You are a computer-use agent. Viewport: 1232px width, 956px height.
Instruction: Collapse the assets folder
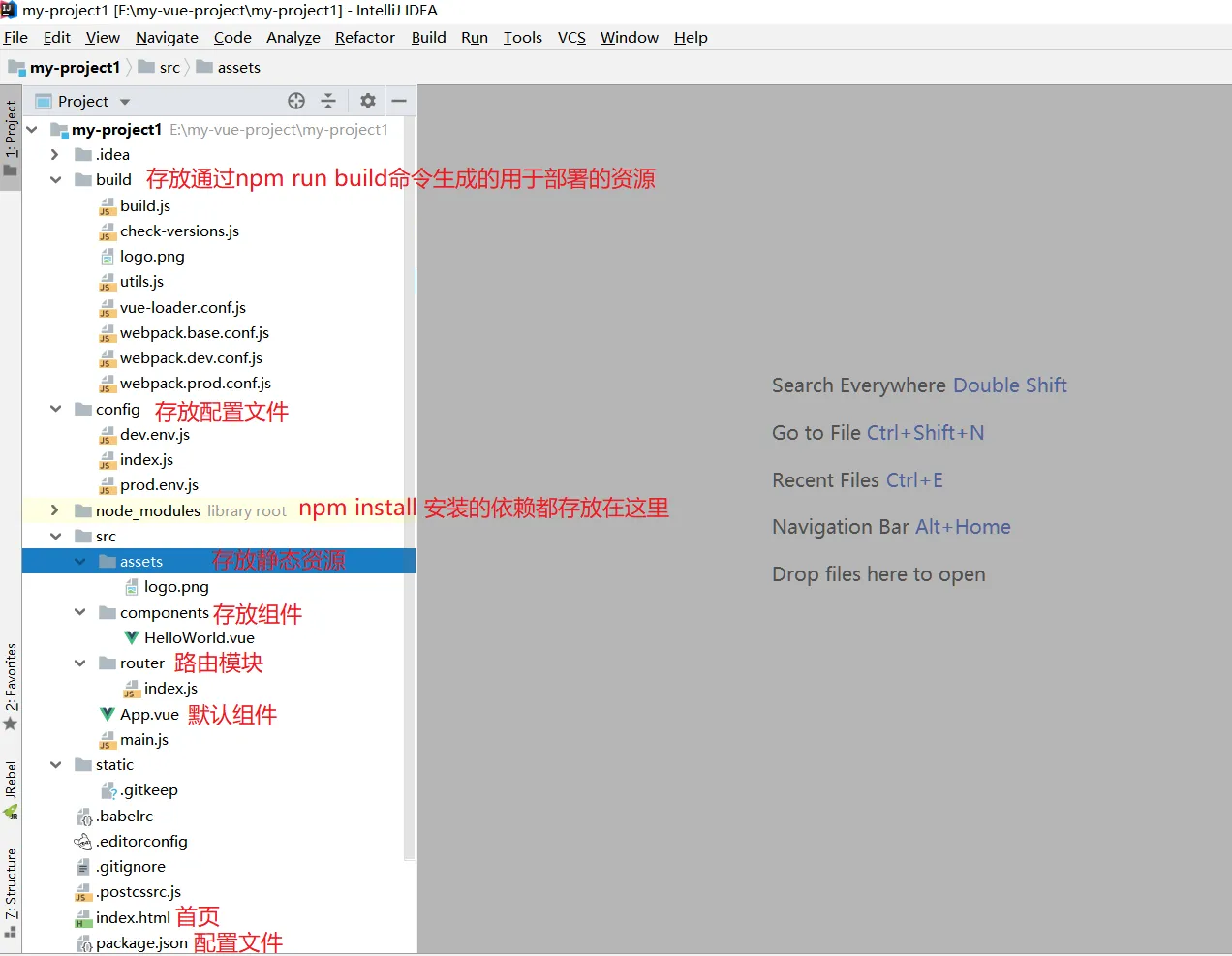pyautogui.click(x=79, y=561)
